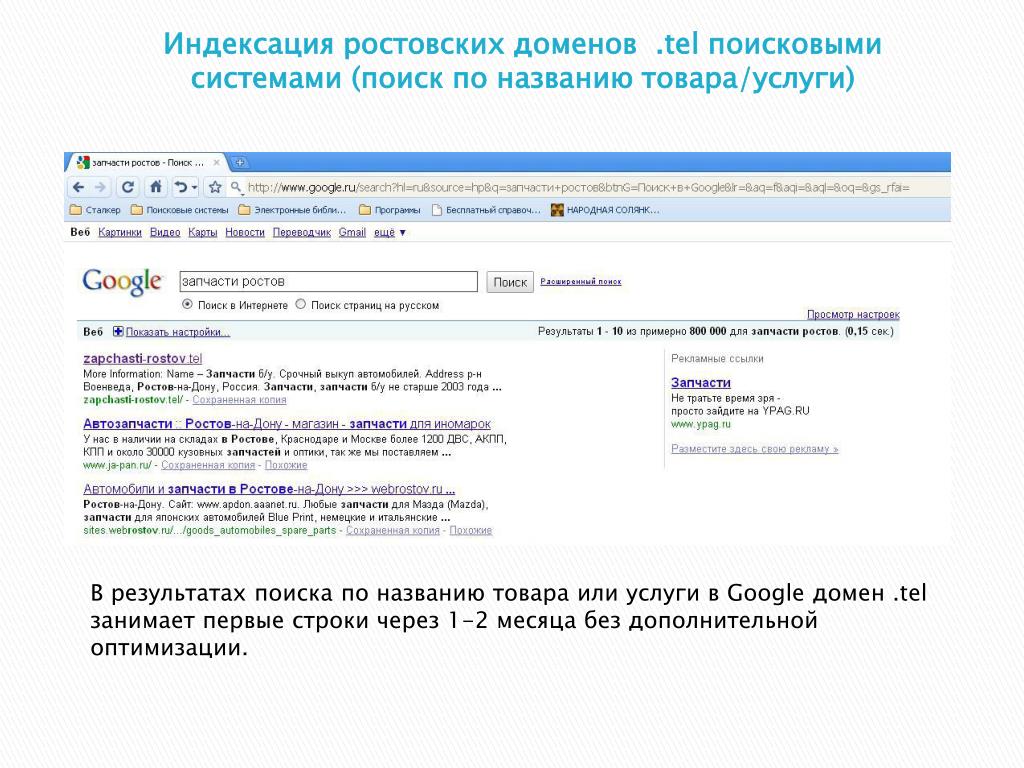This screenshot has height=768, width=1024.
Task: Open the Сталкер bookmarks folder
Action: [95, 210]
